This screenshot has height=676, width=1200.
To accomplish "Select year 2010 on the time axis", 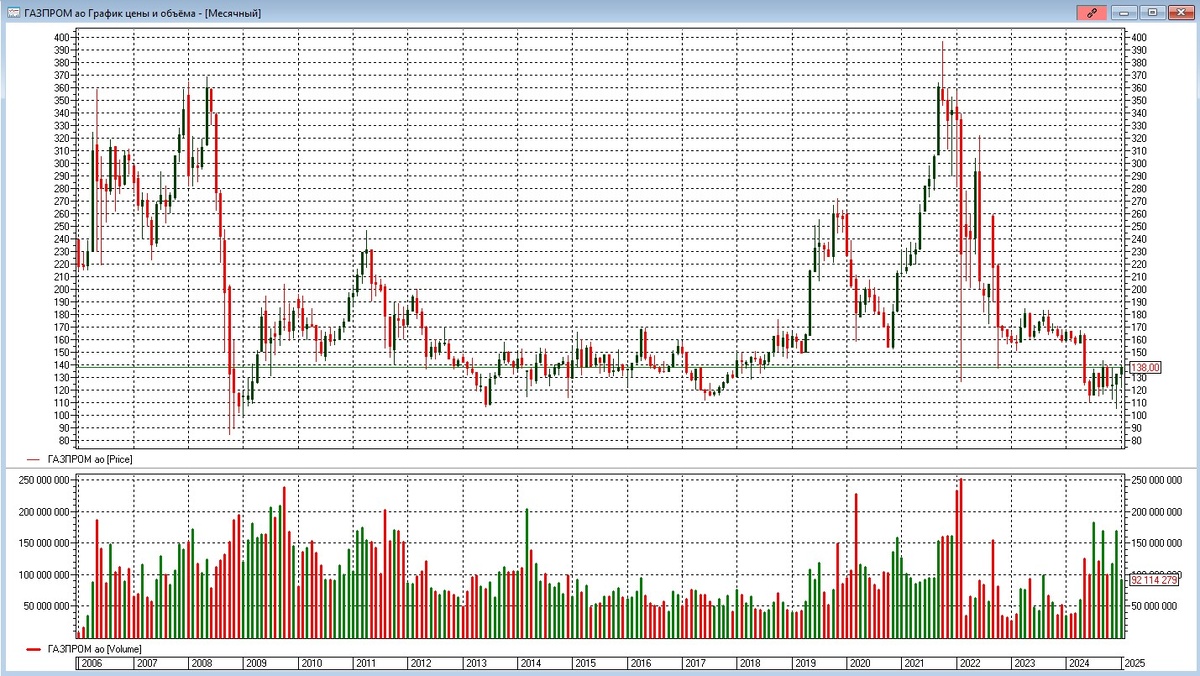I will click(x=311, y=663).
